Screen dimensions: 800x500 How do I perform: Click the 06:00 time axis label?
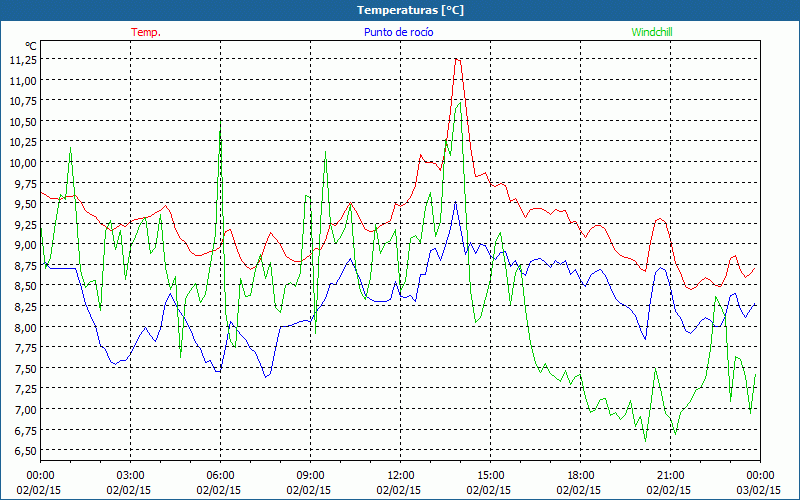[x=220, y=476]
